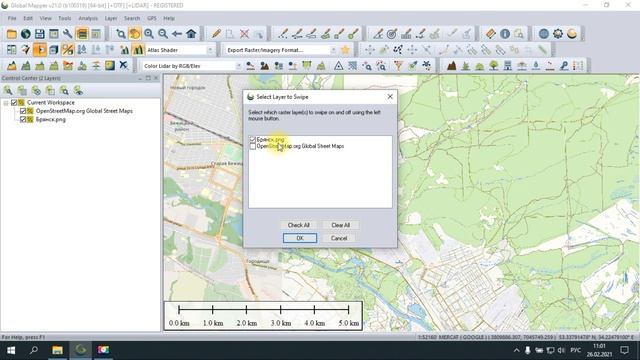Open the File menu
640x360 pixels.
click(12, 18)
